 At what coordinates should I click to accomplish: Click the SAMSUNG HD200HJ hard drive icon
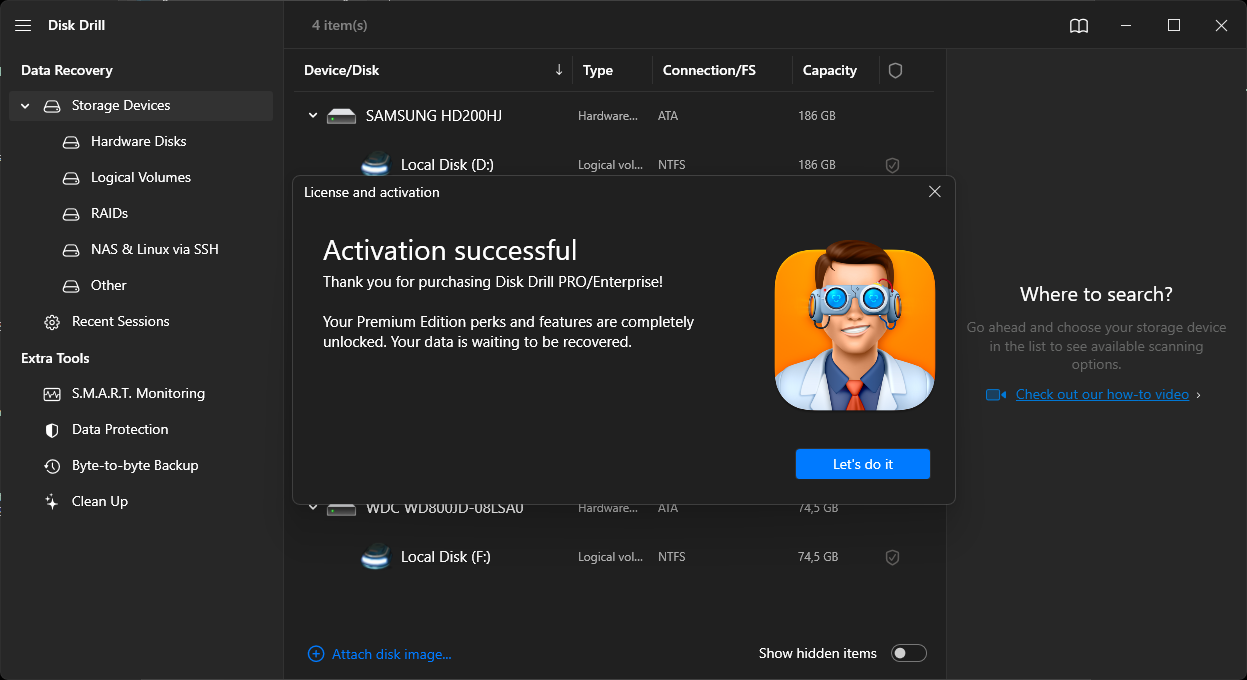pyautogui.click(x=341, y=117)
